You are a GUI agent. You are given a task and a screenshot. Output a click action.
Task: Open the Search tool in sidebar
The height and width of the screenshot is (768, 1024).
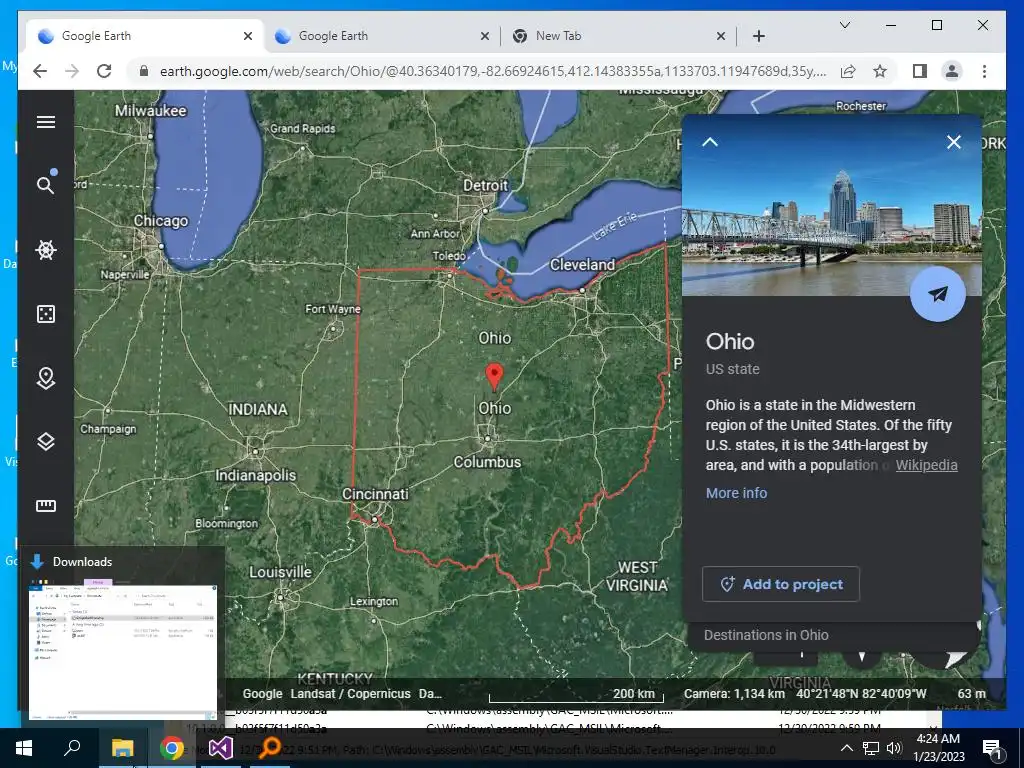46,185
